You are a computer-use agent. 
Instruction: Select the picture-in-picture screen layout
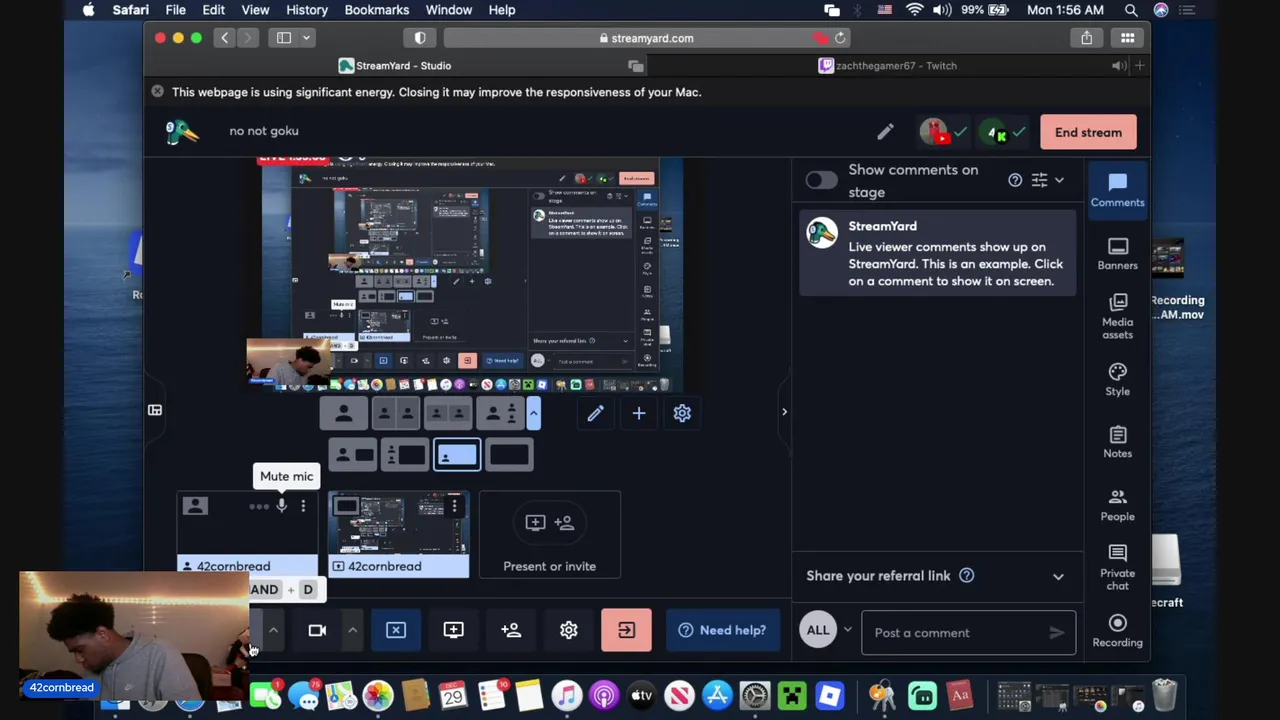pos(457,456)
